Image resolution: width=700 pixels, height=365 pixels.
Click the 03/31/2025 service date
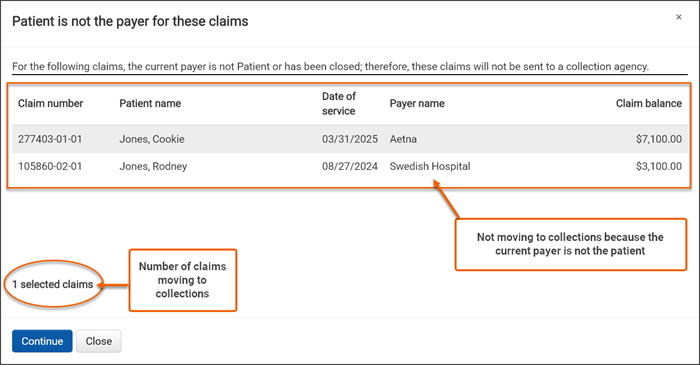pos(350,139)
